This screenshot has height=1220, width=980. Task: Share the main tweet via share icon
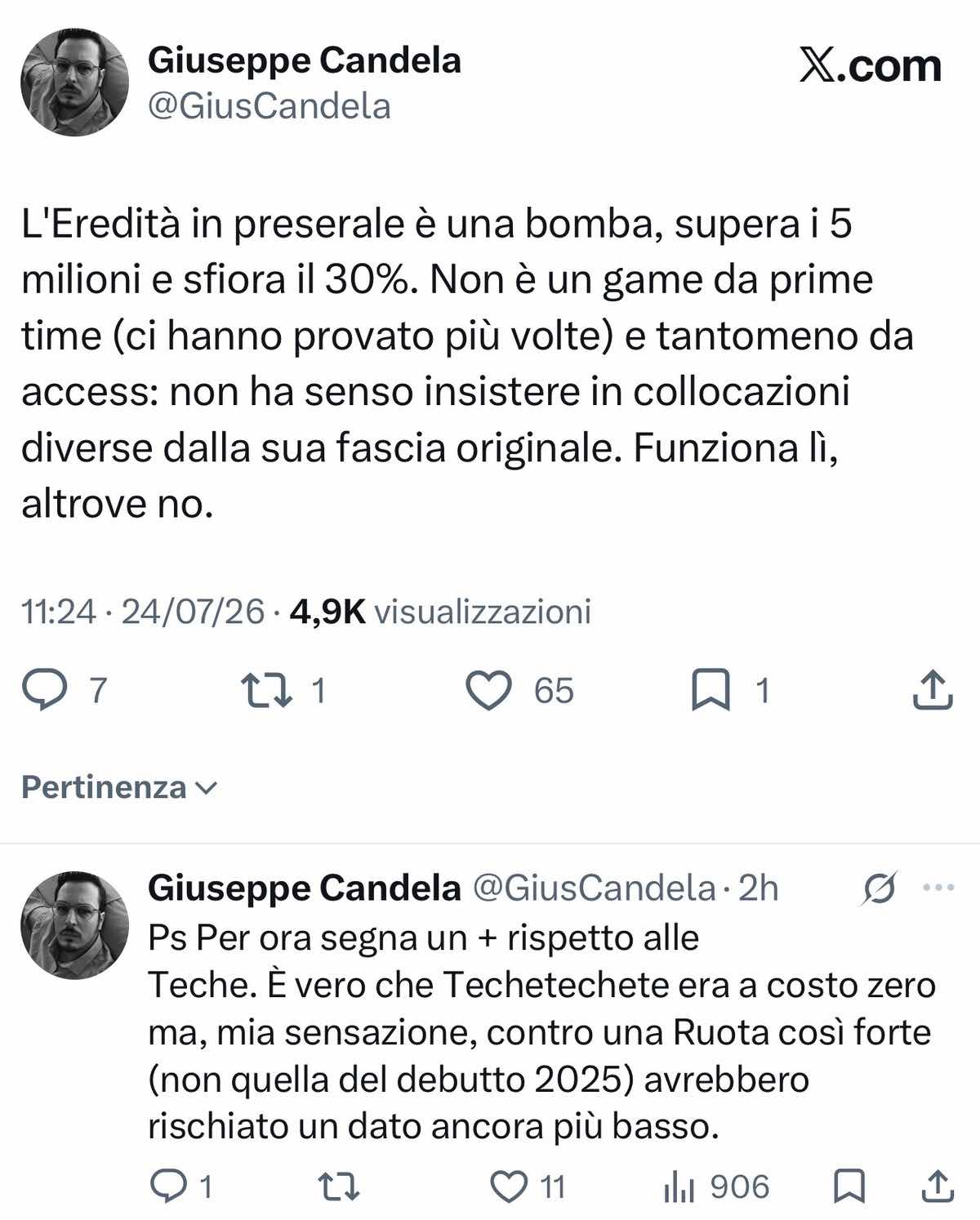coord(932,690)
